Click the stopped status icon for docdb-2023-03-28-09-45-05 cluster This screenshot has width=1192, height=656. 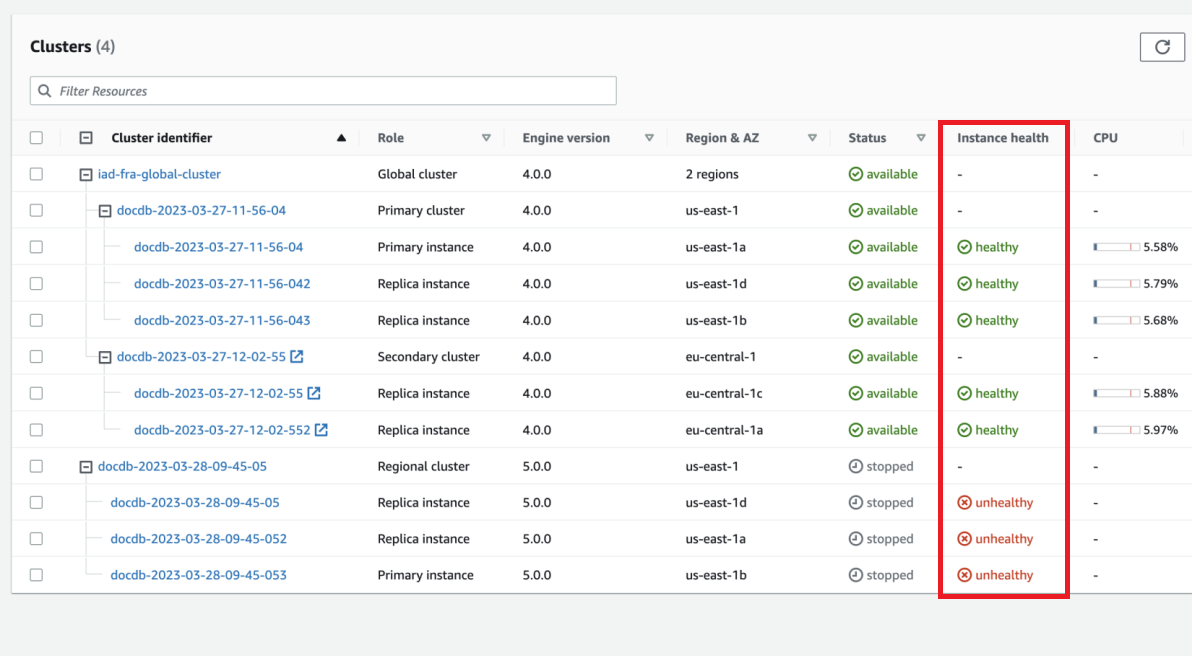pyautogui.click(x=857, y=466)
